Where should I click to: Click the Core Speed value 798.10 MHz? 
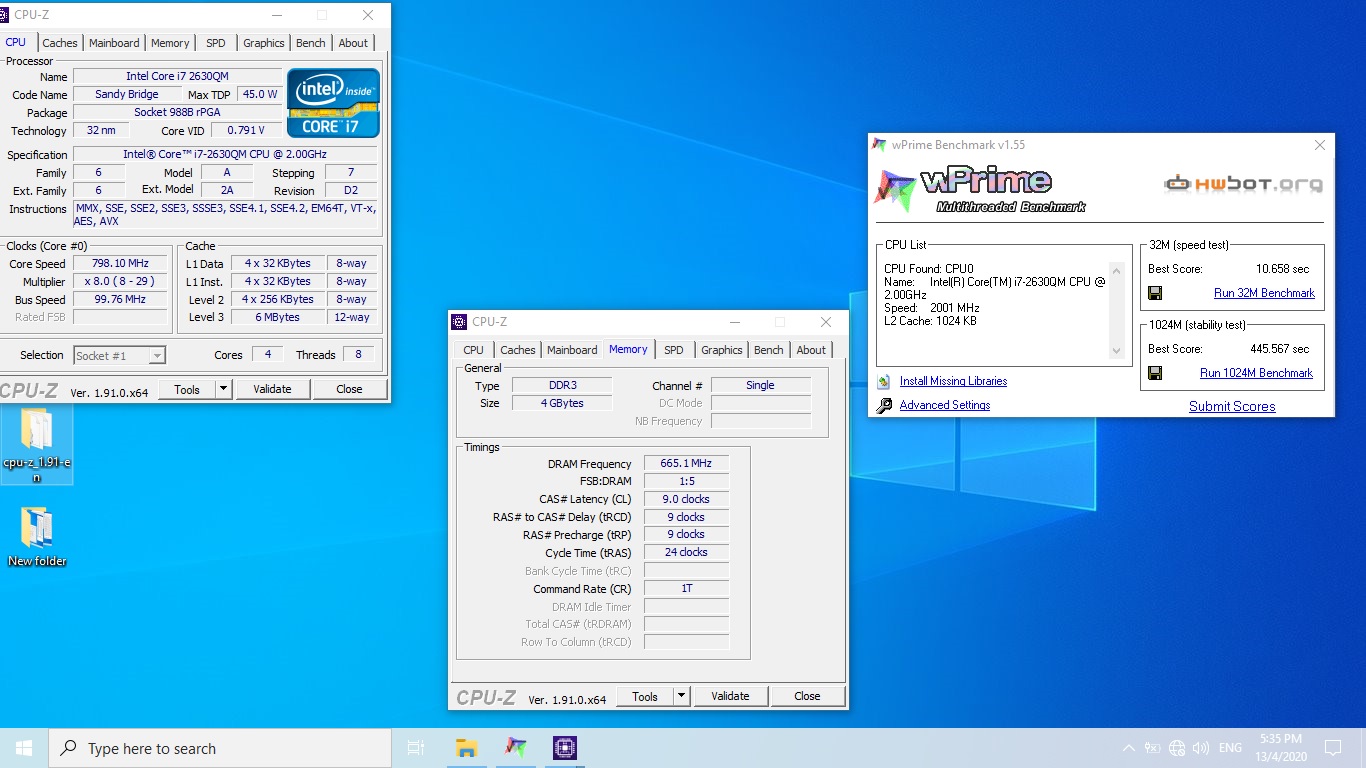pos(120,263)
